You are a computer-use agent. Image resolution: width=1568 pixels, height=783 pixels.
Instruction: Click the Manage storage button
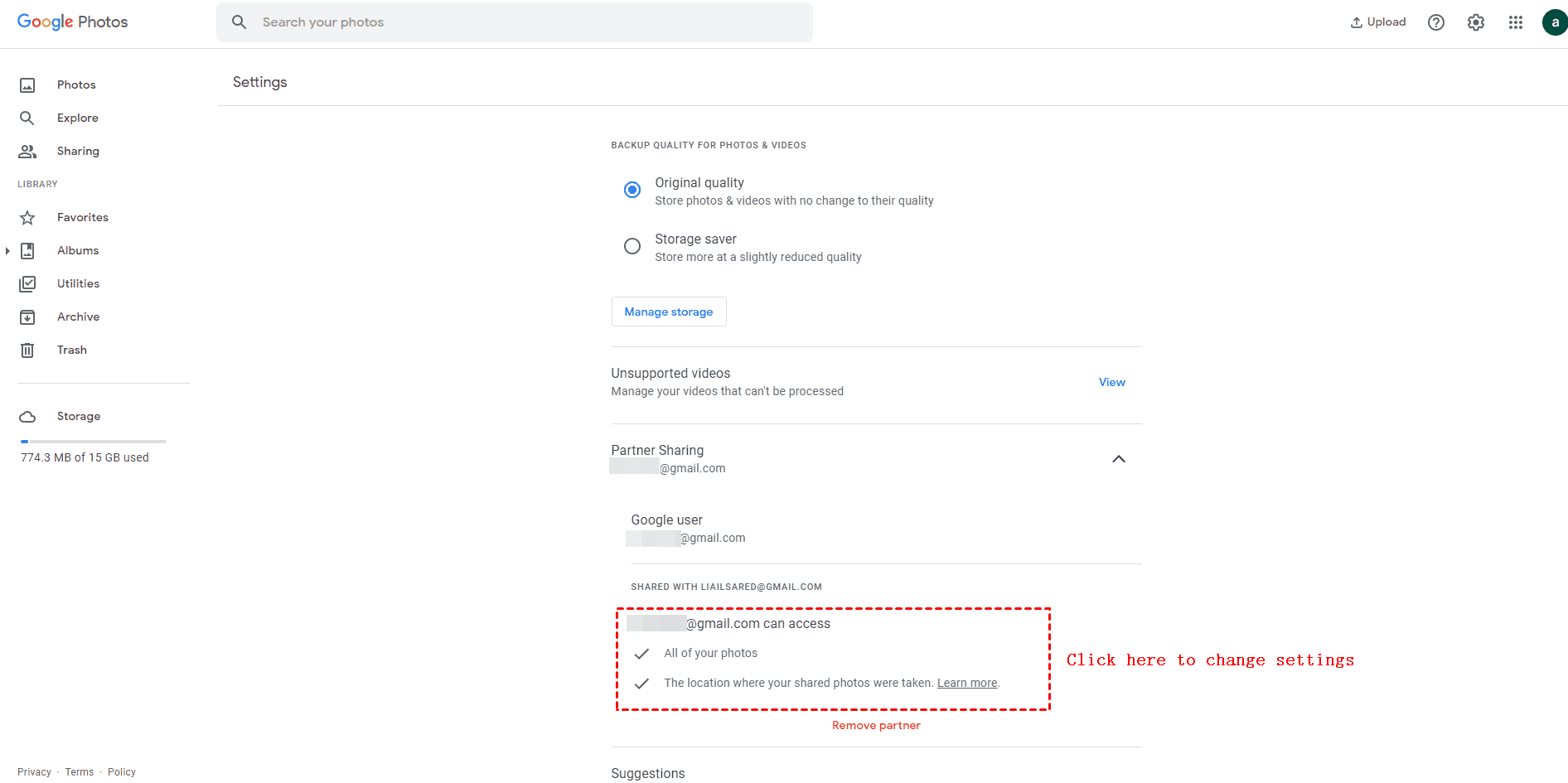point(669,312)
